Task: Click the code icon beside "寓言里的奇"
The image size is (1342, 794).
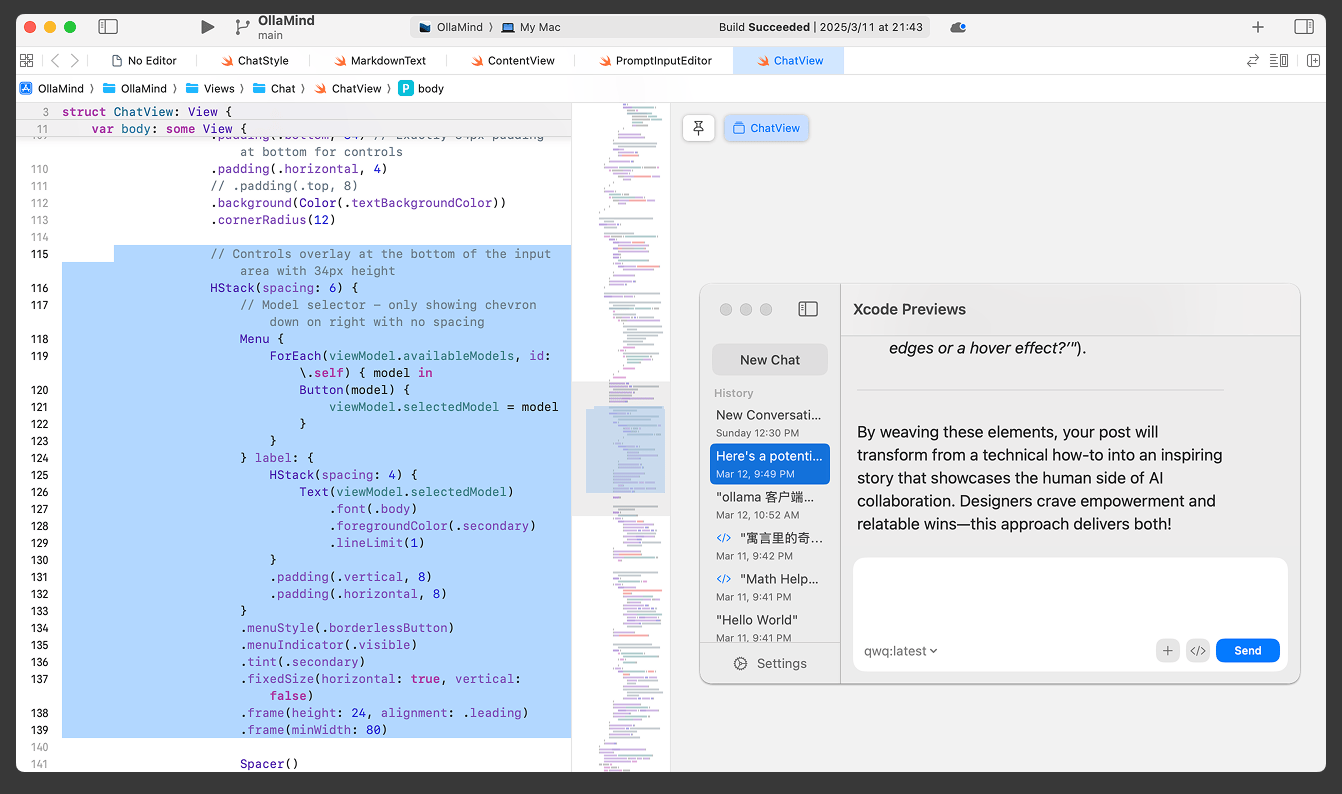Action: (724, 538)
